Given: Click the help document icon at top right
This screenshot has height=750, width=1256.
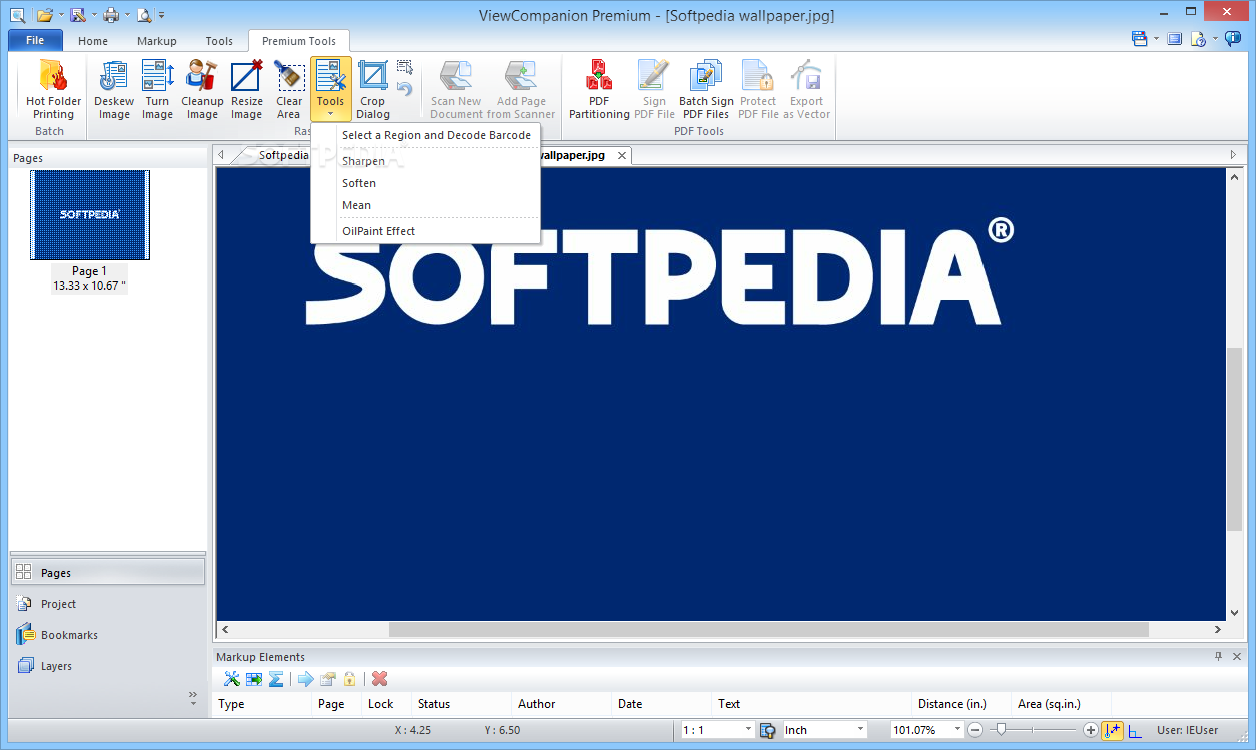Looking at the screenshot, I should coord(1198,39).
